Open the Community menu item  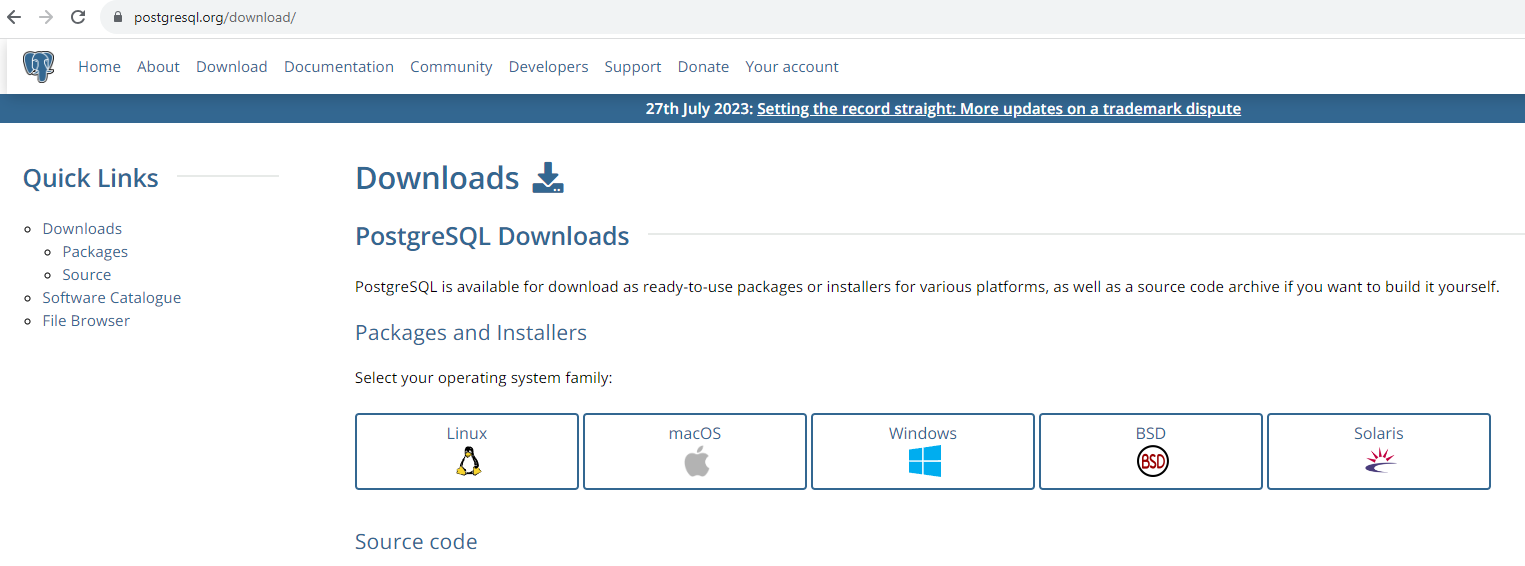click(451, 67)
